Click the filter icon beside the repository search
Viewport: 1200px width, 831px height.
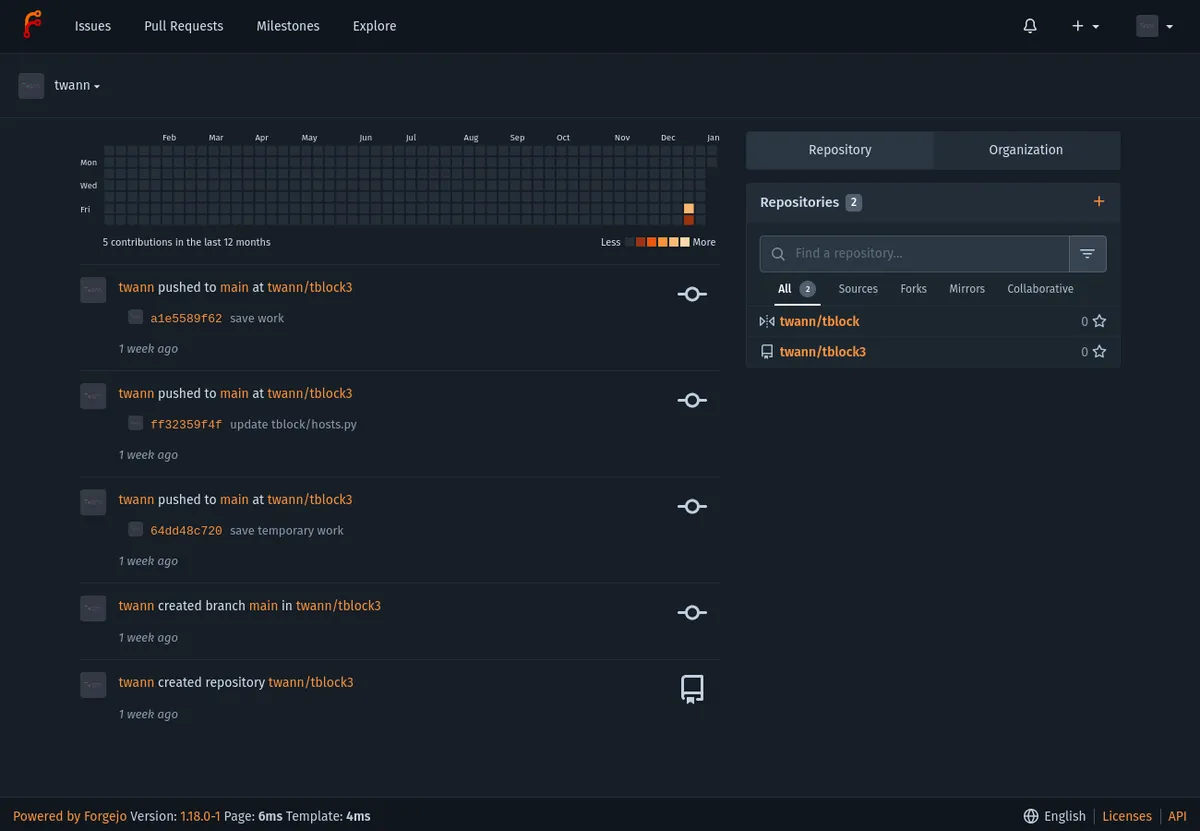click(1088, 253)
